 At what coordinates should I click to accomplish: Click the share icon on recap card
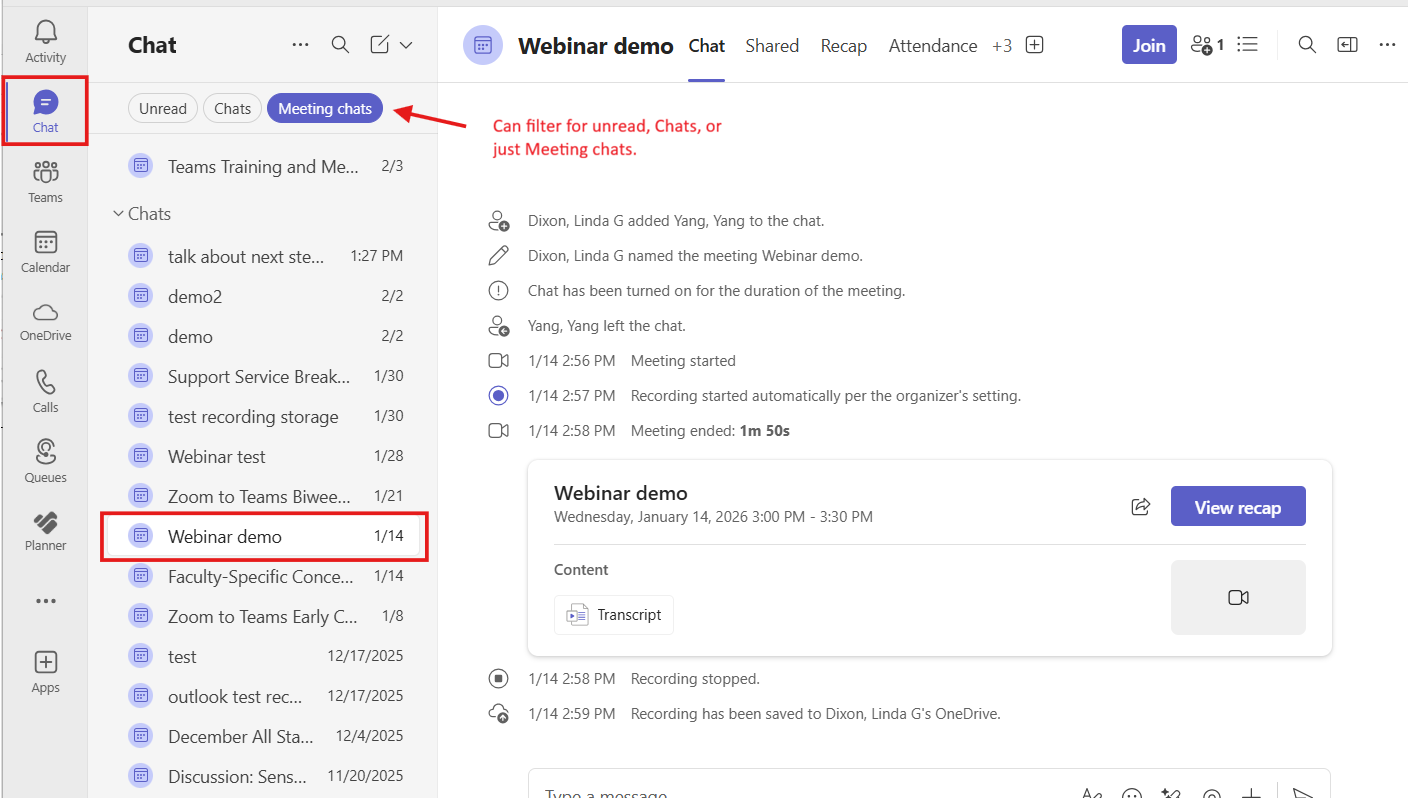[x=1140, y=506]
